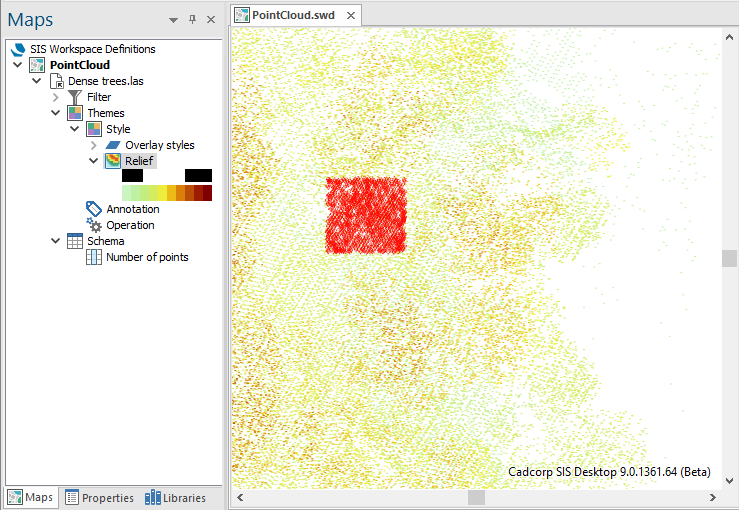
Task: Select SIS Workspace Definitions tree item
Action: coord(93,49)
